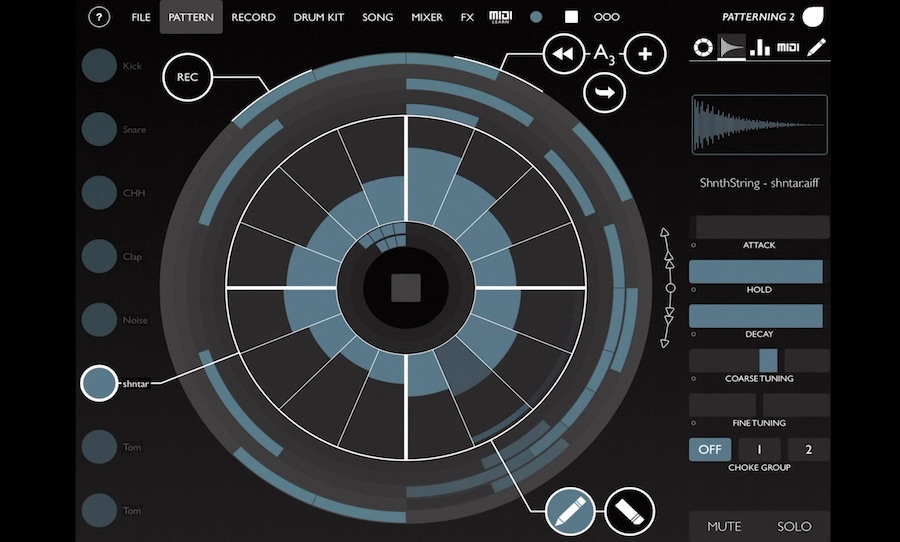Open the help question mark icon
The width and height of the screenshot is (900, 542).
[x=99, y=17]
